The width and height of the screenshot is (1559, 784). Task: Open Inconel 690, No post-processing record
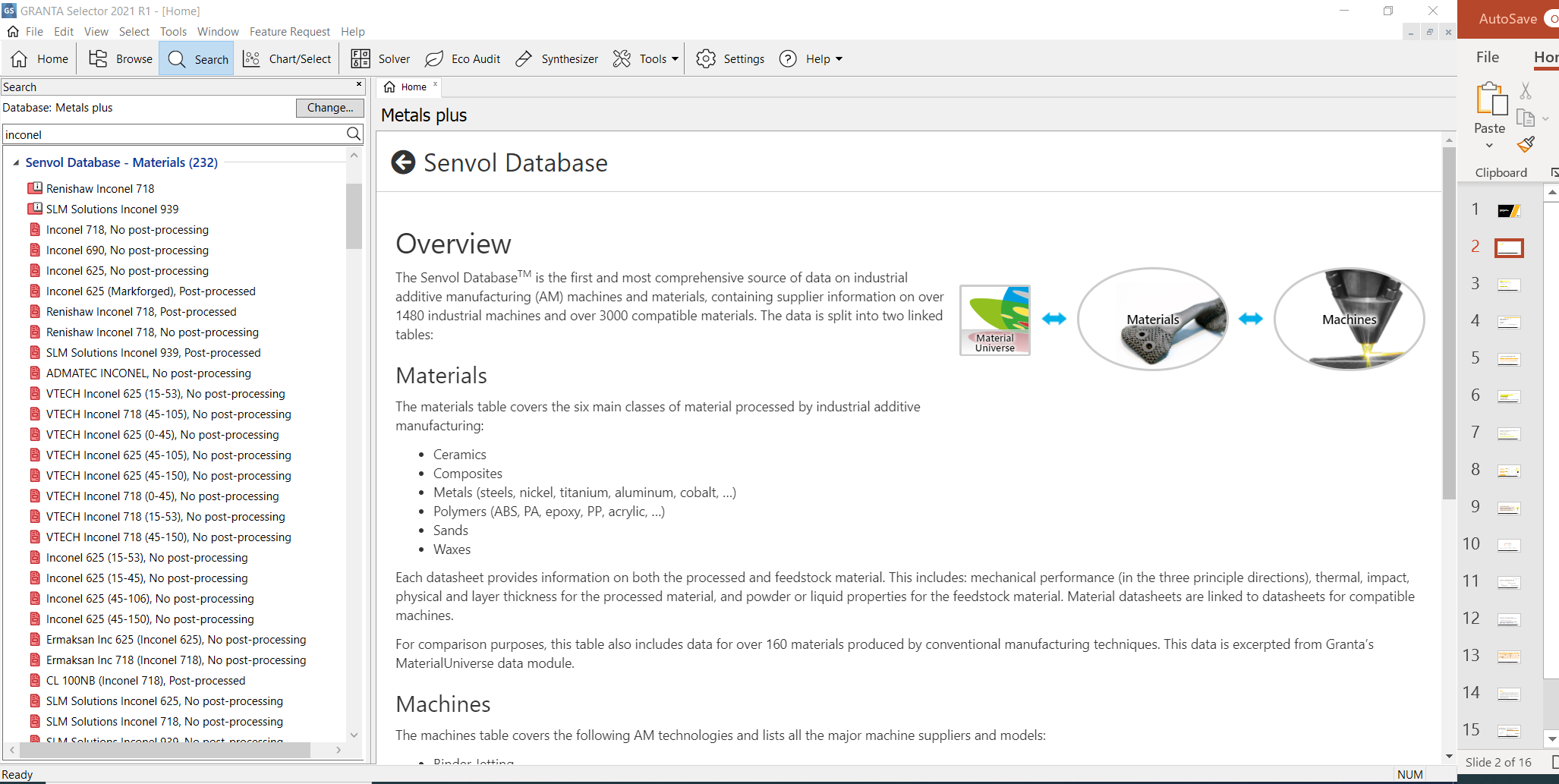(128, 250)
